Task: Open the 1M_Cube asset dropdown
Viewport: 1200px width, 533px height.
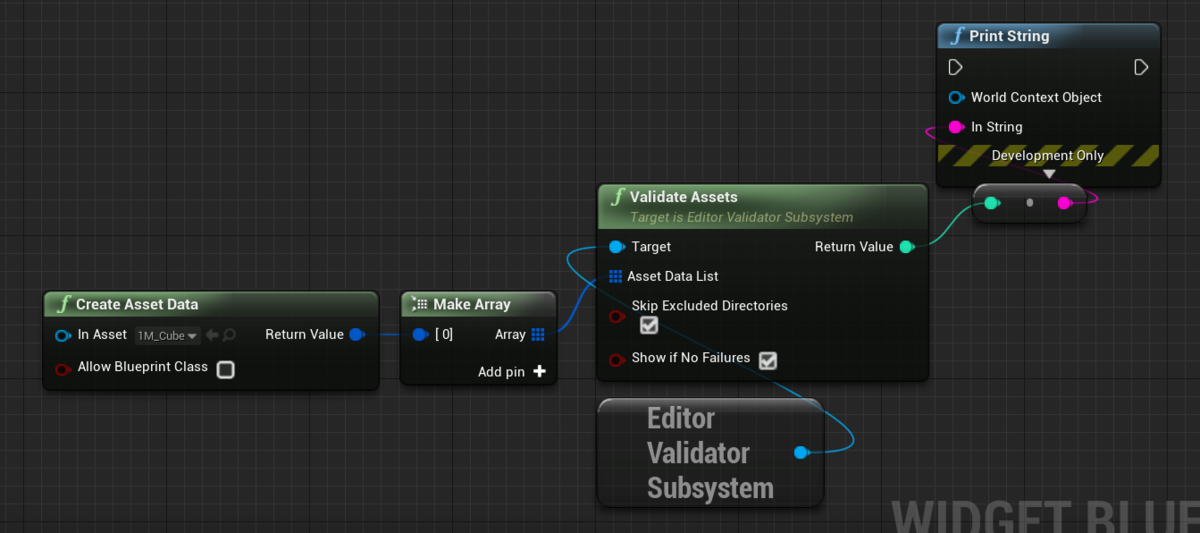Action: [167, 335]
